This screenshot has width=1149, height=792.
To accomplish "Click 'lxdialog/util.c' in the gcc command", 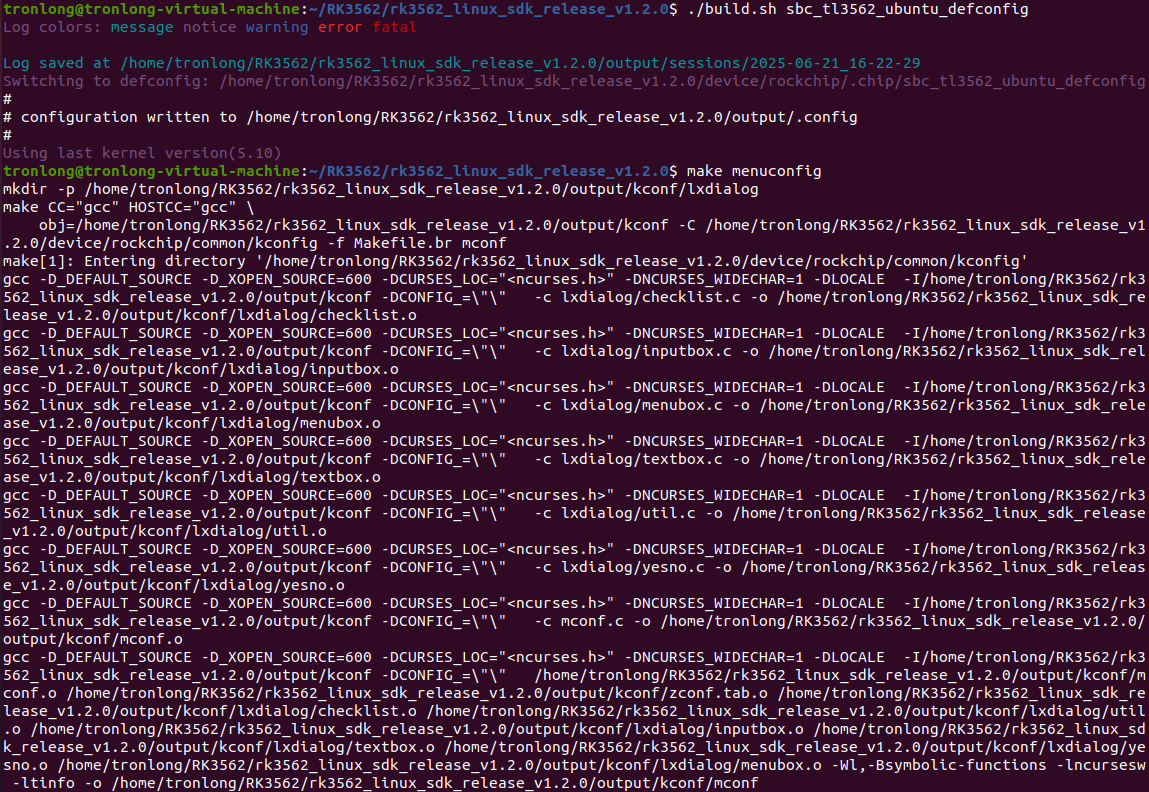I will (x=628, y=513).
